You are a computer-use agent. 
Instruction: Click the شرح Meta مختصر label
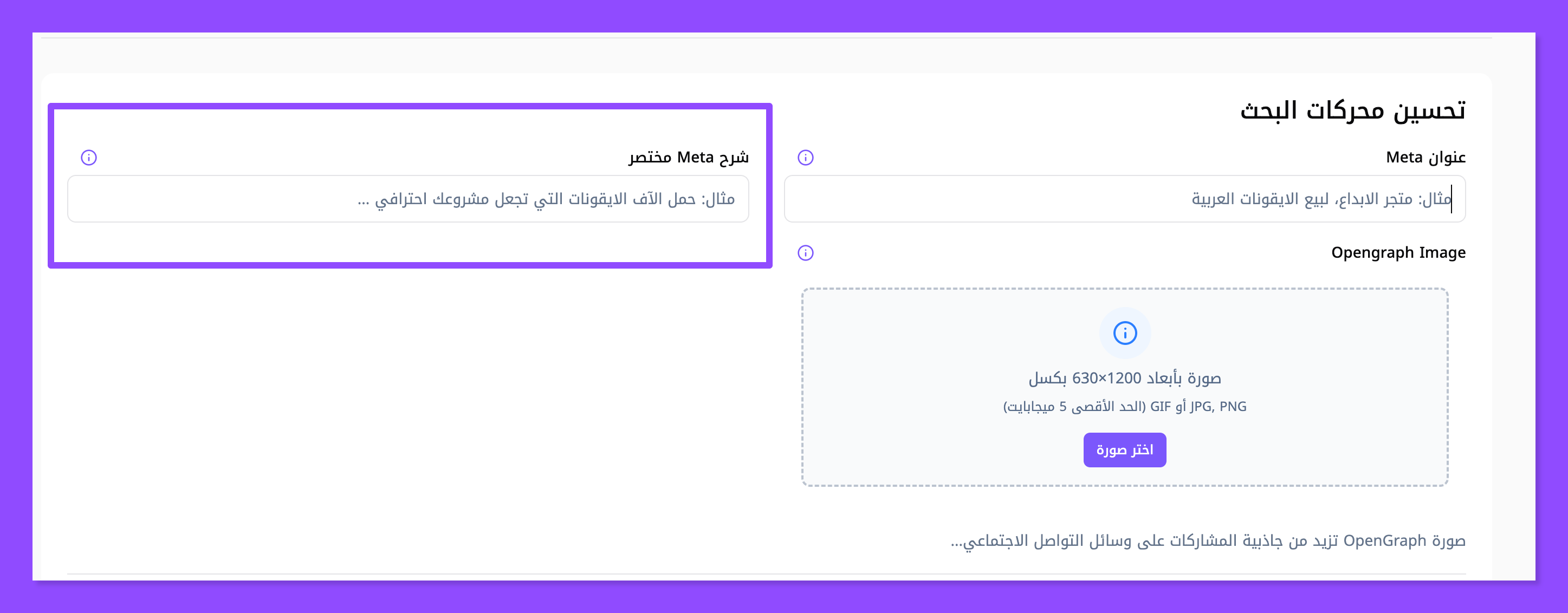[689, 158]
